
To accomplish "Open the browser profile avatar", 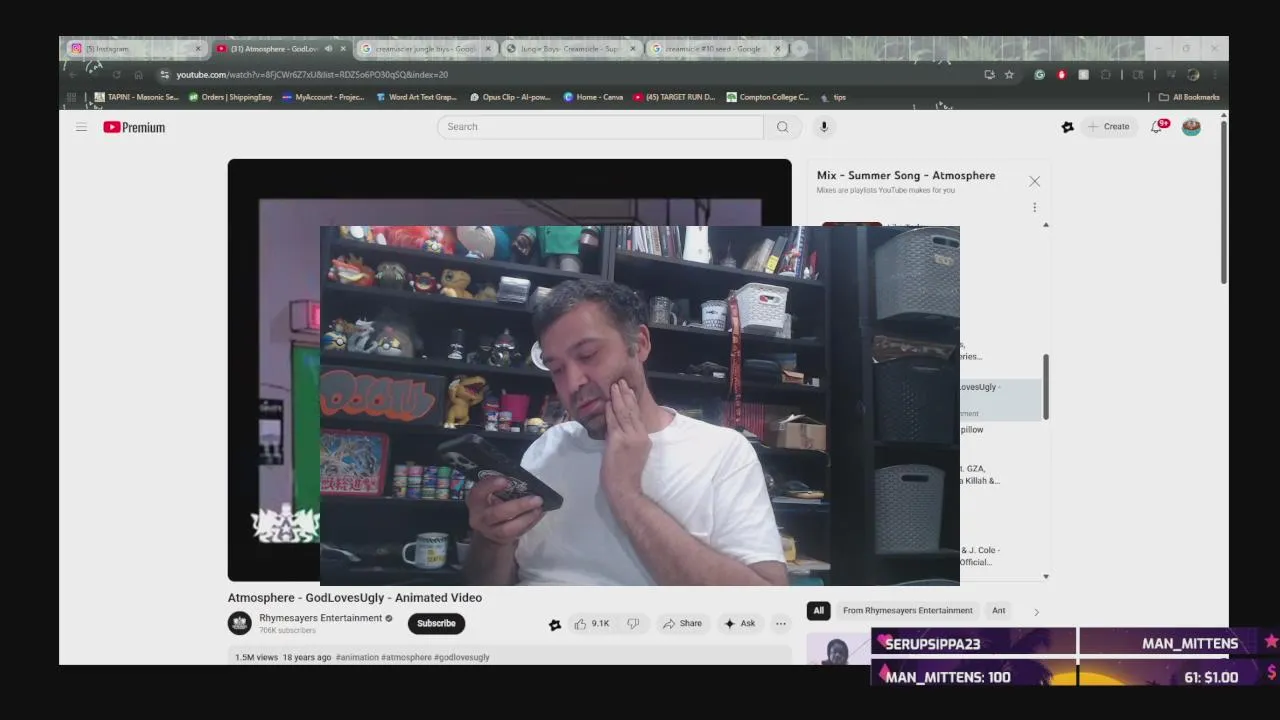I will pyautogui.click(x=1192, y=74).
